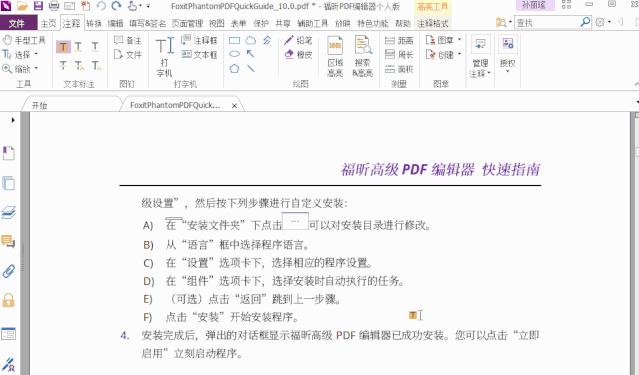Switch to the 保护 ribbon tab
639x375 pixels.
(261, 23)
